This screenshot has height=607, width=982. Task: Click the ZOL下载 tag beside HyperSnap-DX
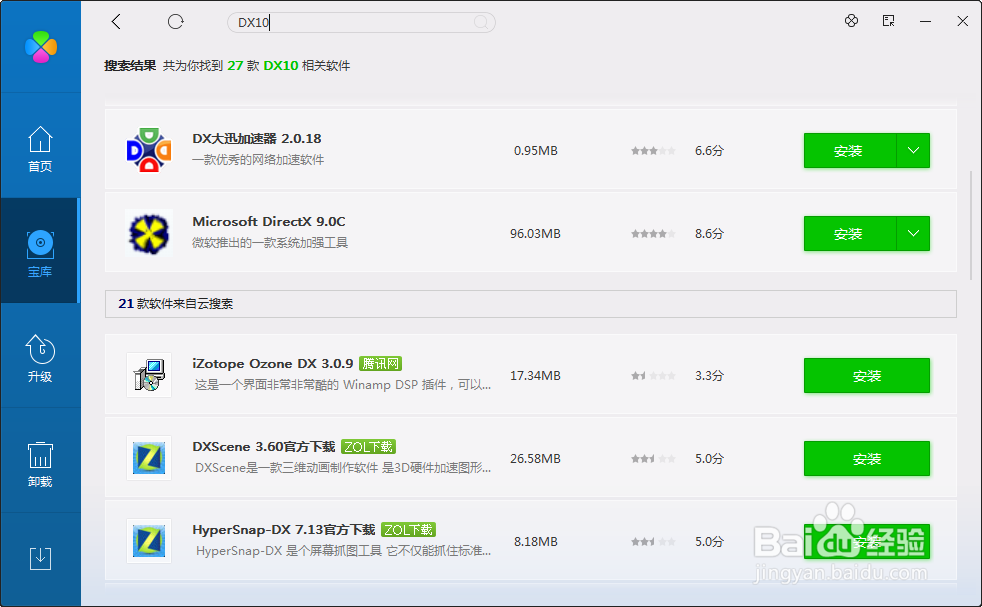(408, 530)
